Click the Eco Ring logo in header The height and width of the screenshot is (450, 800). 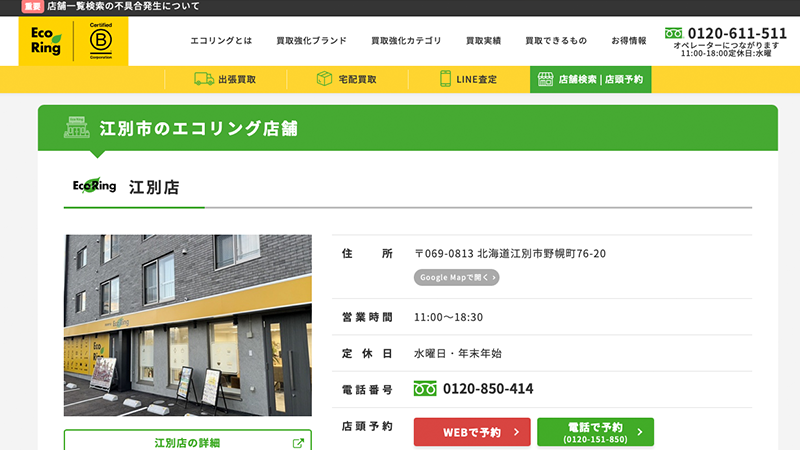(46, 41)
